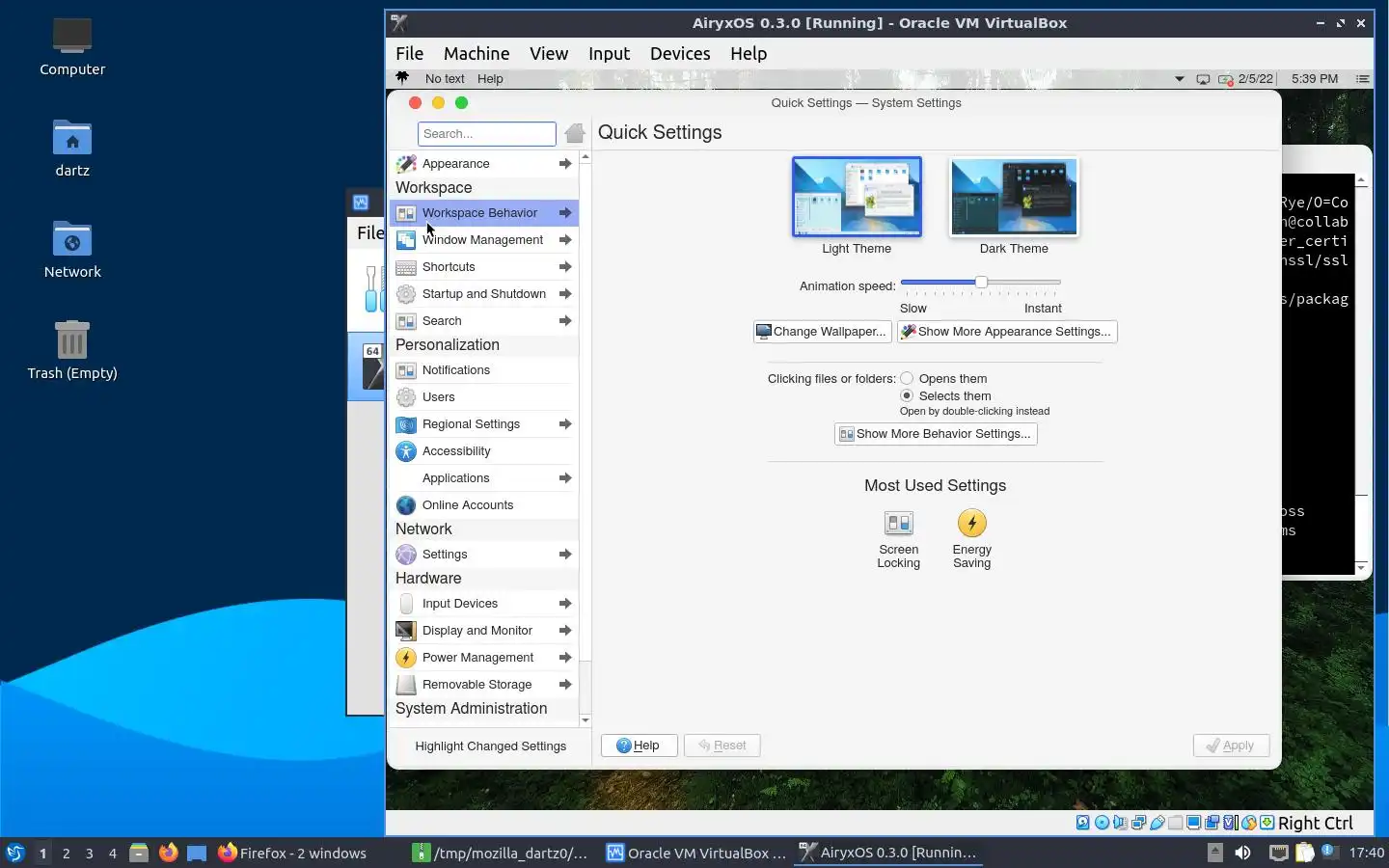1389x868 pixels.
Task: Expand Input Devices submenu arrow
Action: point(565,604)
